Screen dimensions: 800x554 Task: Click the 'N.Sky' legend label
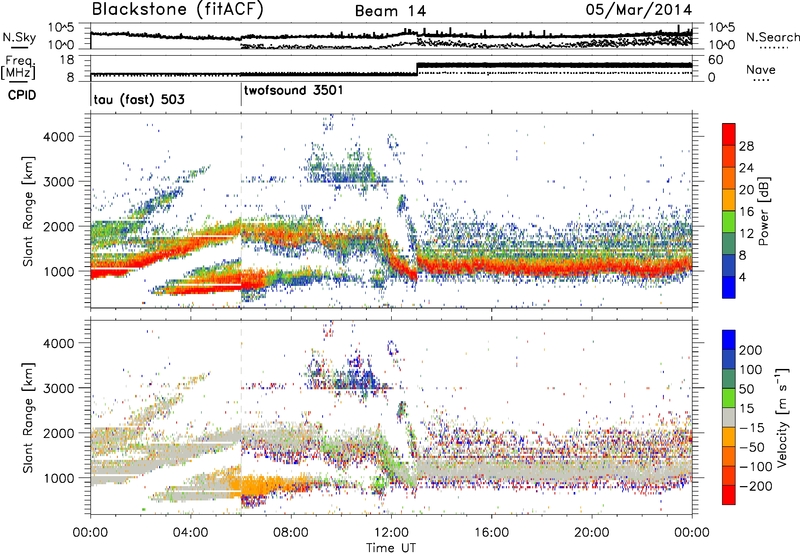point(19,37)
